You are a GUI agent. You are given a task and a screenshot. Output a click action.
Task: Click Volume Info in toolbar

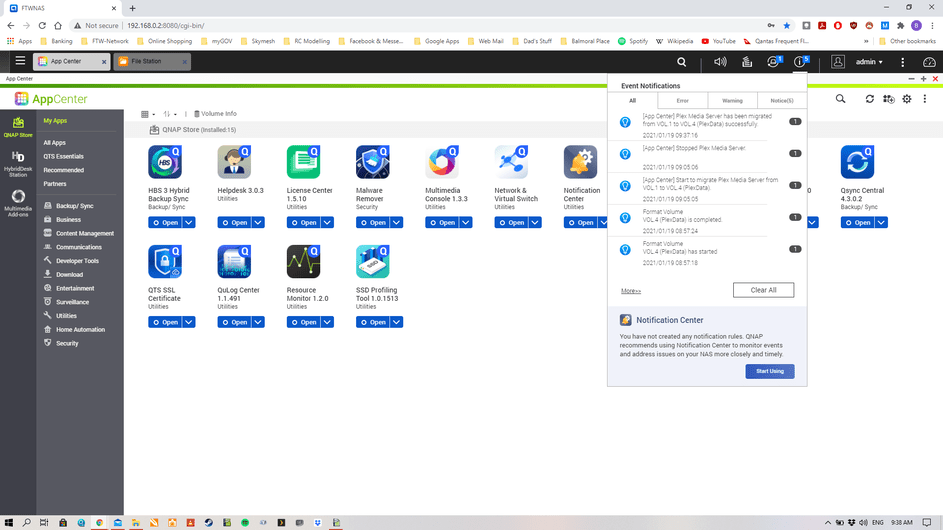[215, 114]
